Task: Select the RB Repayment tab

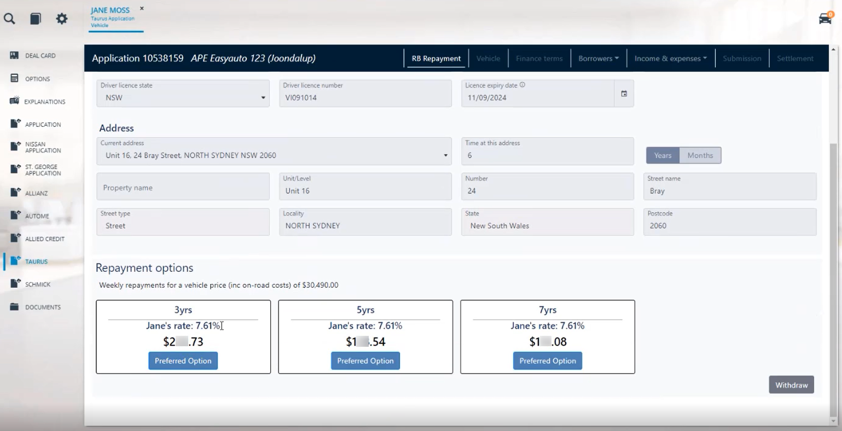Action: 436,59
